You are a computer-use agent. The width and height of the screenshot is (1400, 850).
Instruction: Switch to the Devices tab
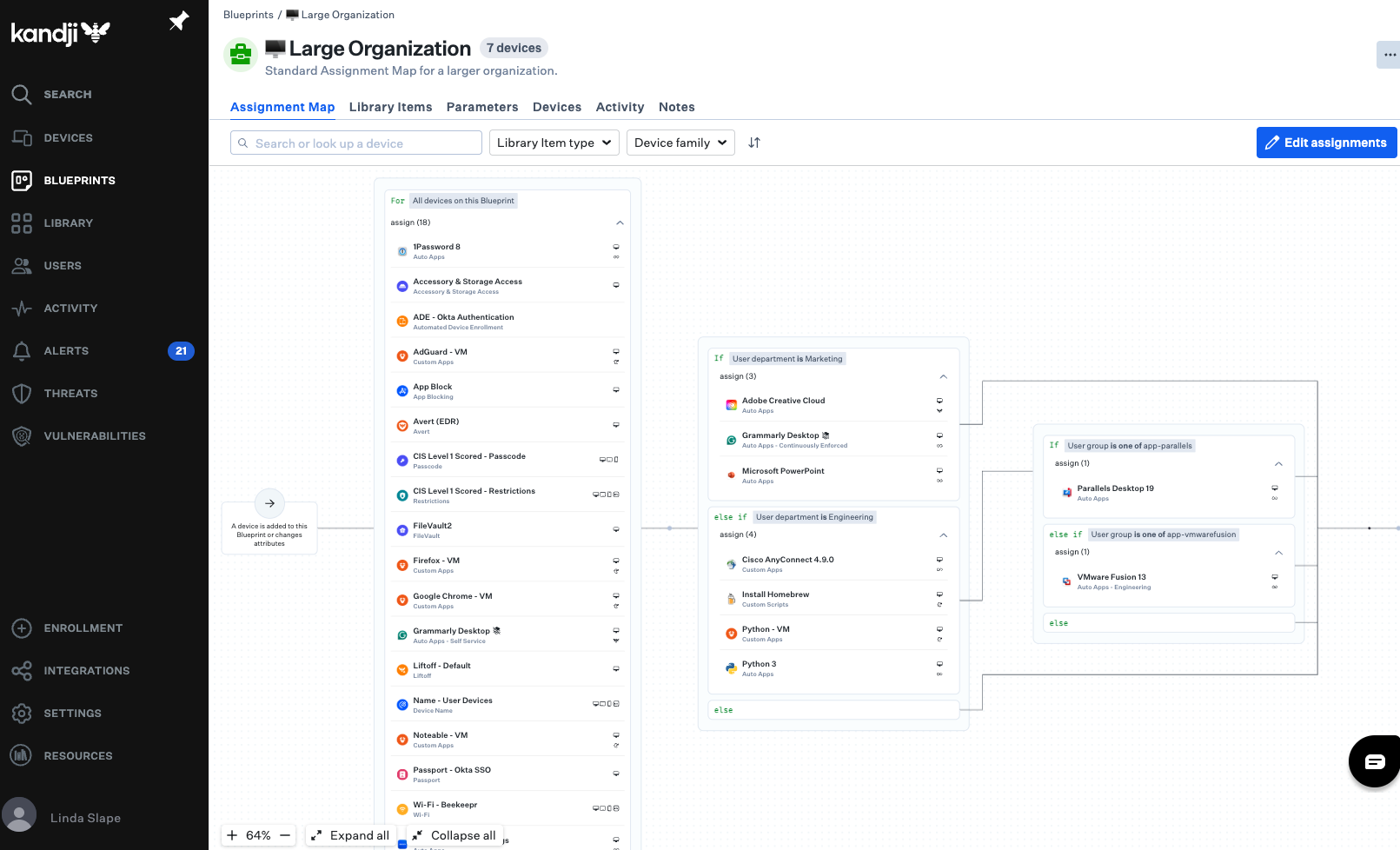[557, 107]
